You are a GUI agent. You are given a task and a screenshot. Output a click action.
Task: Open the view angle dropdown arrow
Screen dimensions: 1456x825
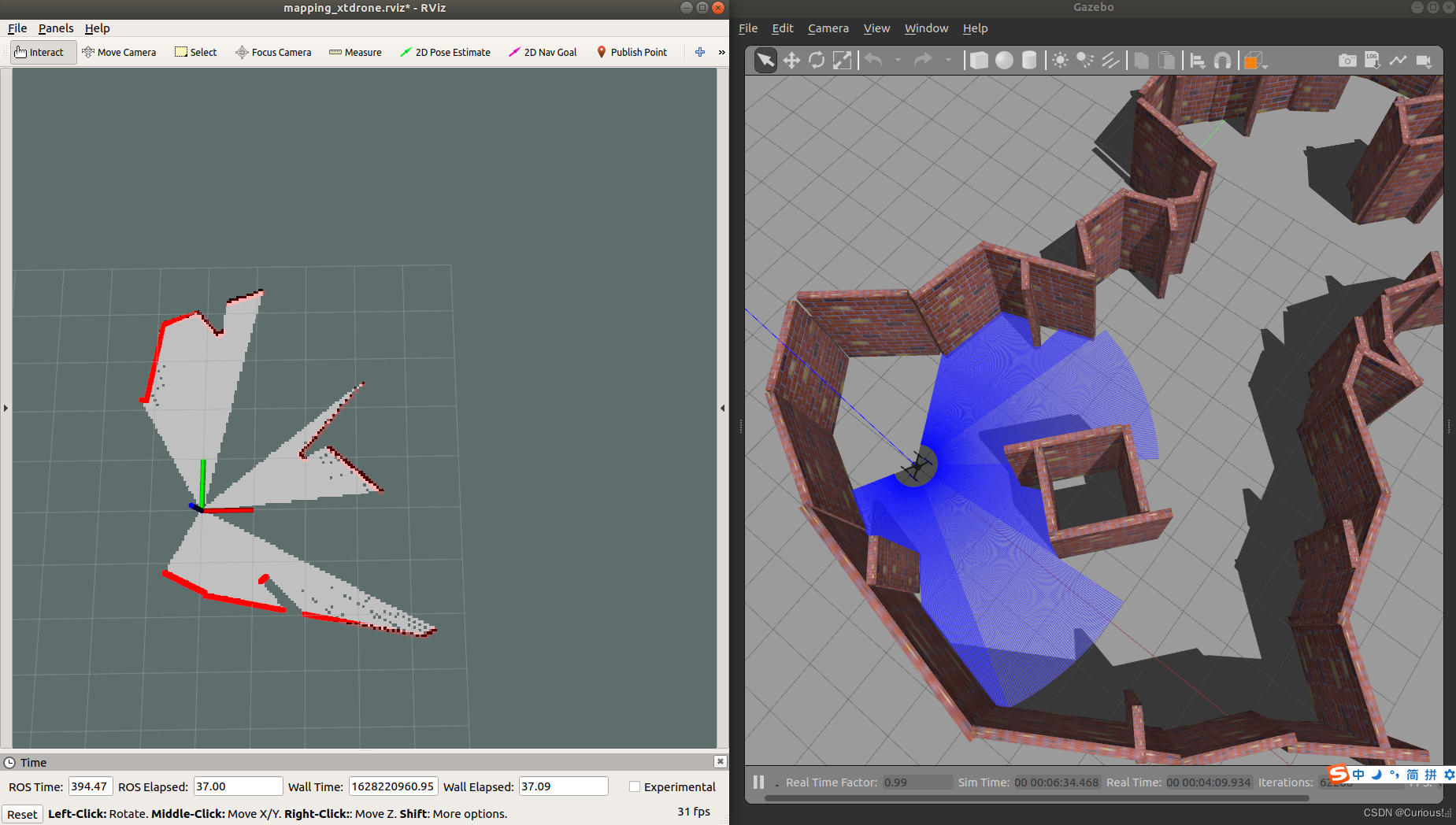[1265, 66]
